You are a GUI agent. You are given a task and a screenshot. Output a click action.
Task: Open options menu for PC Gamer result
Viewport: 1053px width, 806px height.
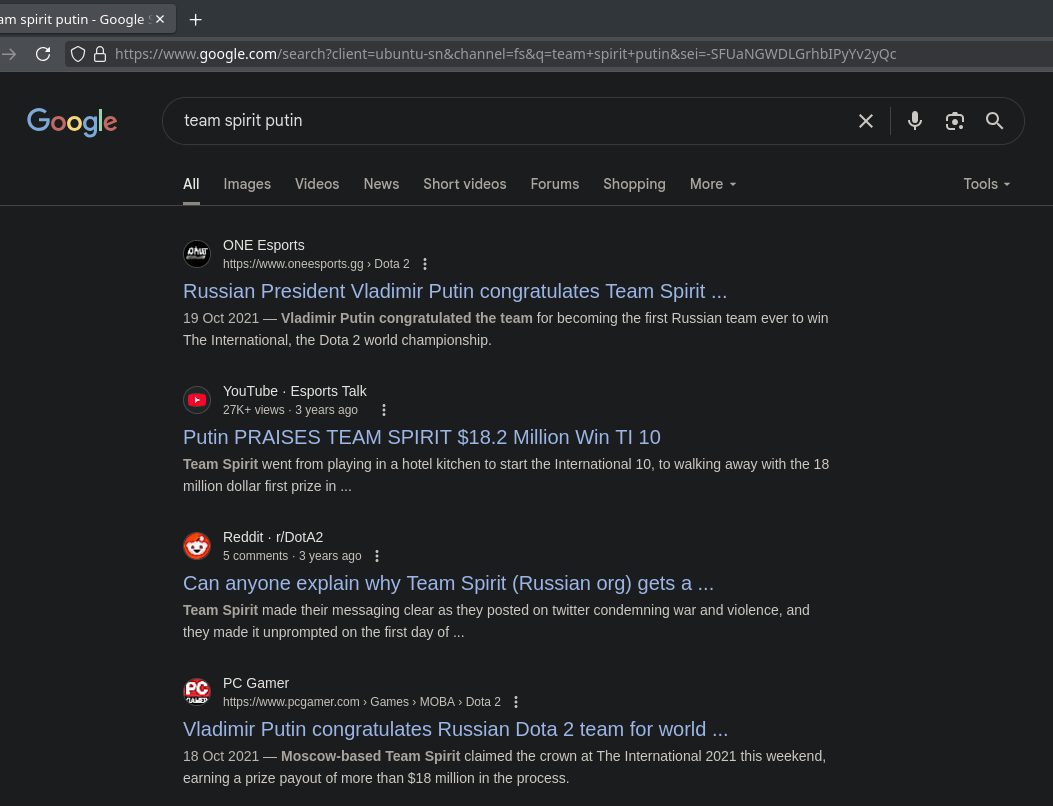(x=516, y=702)
